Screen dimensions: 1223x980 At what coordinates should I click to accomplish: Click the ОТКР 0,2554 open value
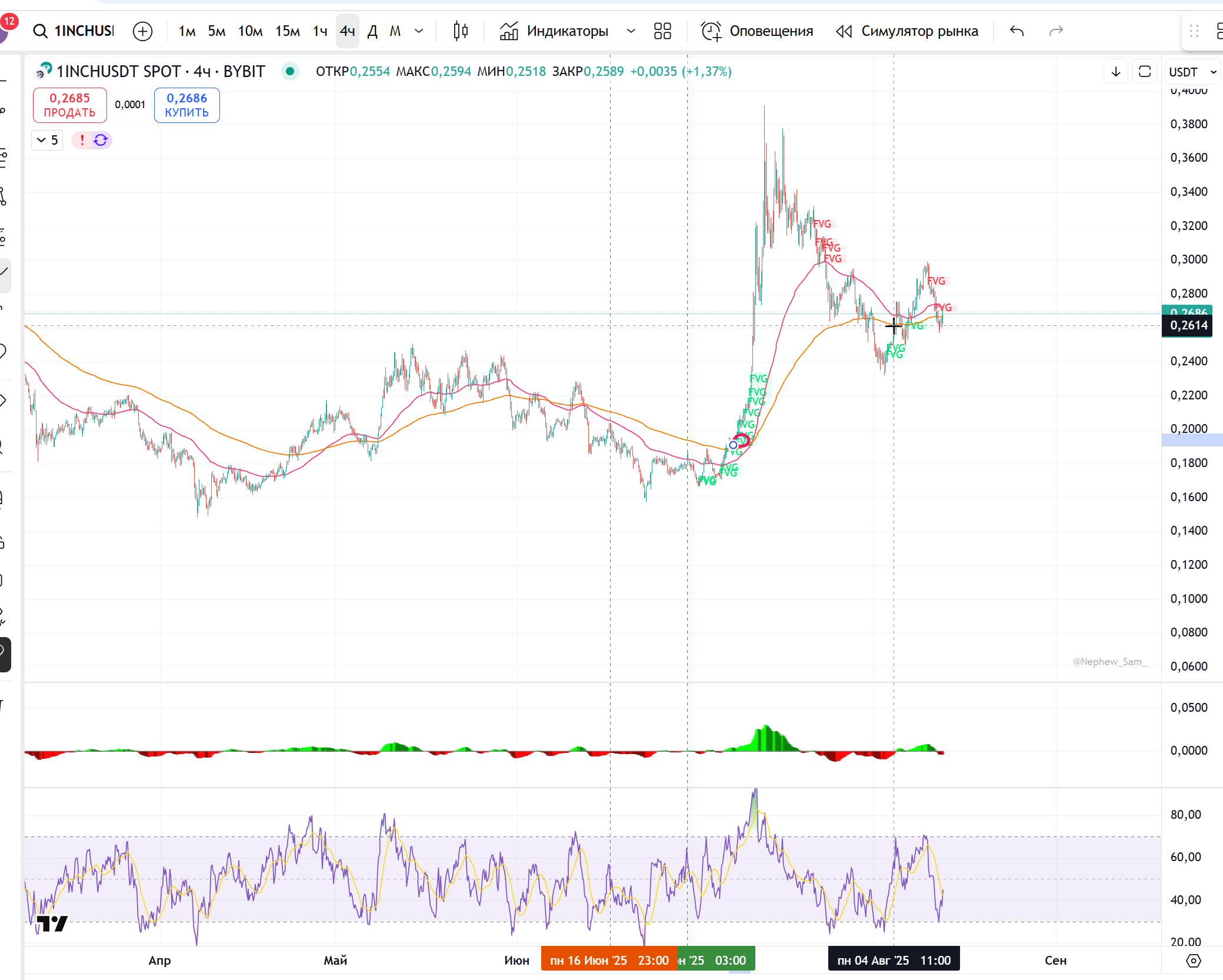(353, 71)
